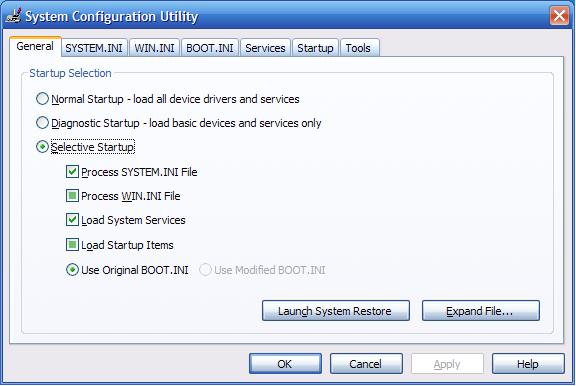Select the Selective Startup radio button
Viewport: 576px width, 386px height.
[x=42, y=147]
